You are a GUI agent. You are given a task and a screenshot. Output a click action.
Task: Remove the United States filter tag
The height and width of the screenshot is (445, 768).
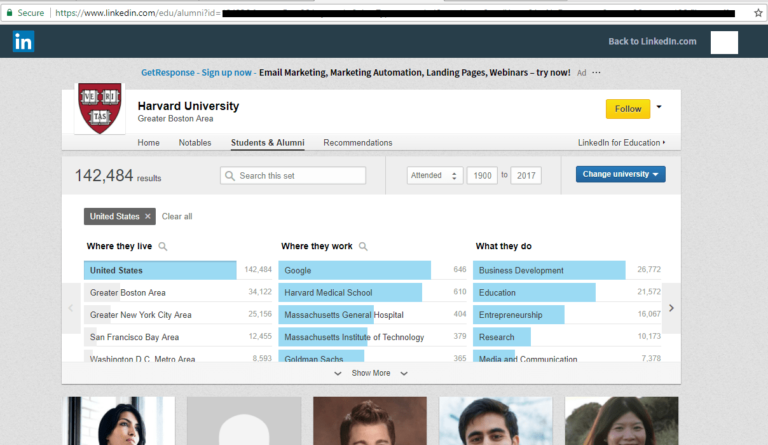(x=147, y=216)
